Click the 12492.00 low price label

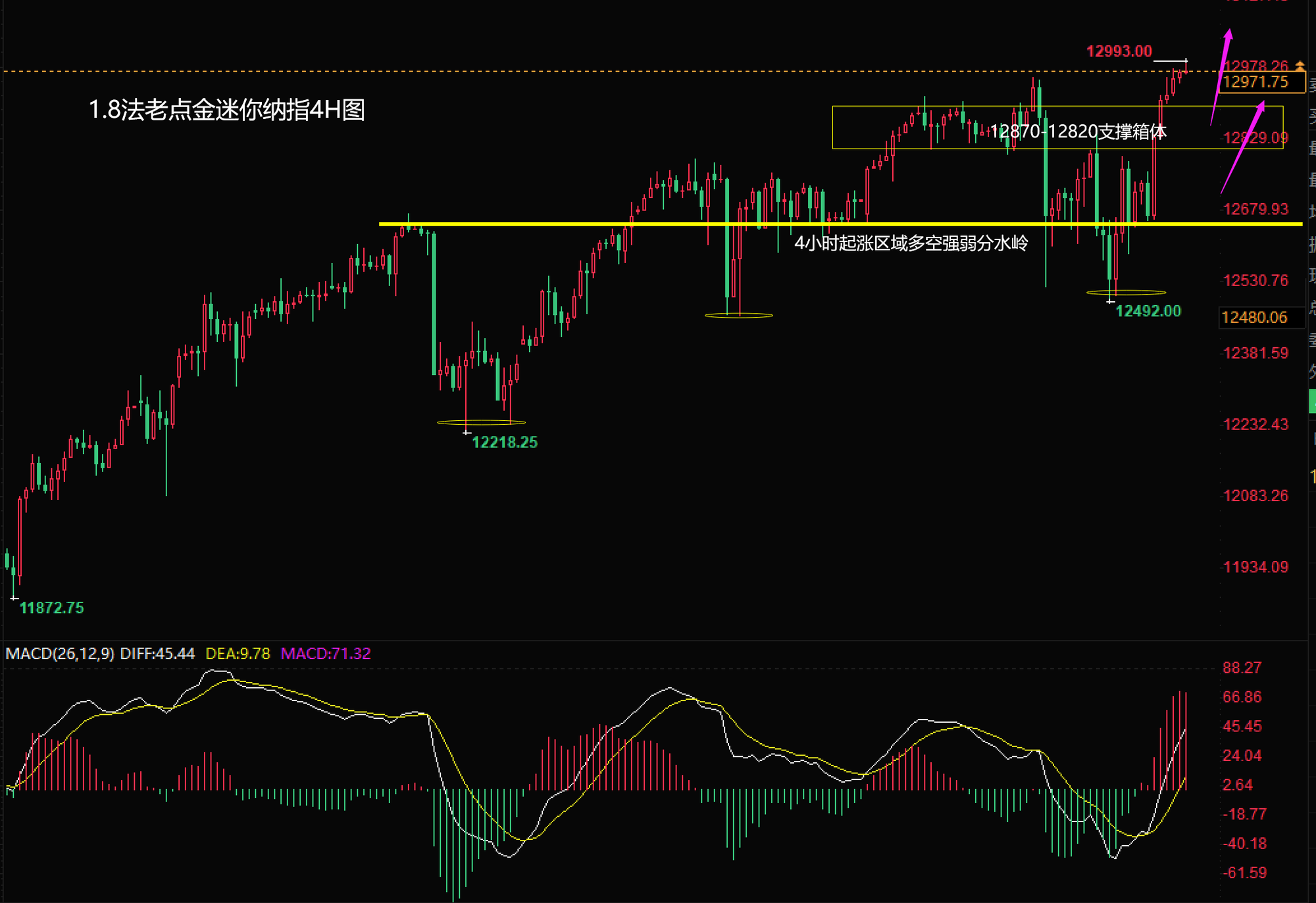coord(1148,311)
